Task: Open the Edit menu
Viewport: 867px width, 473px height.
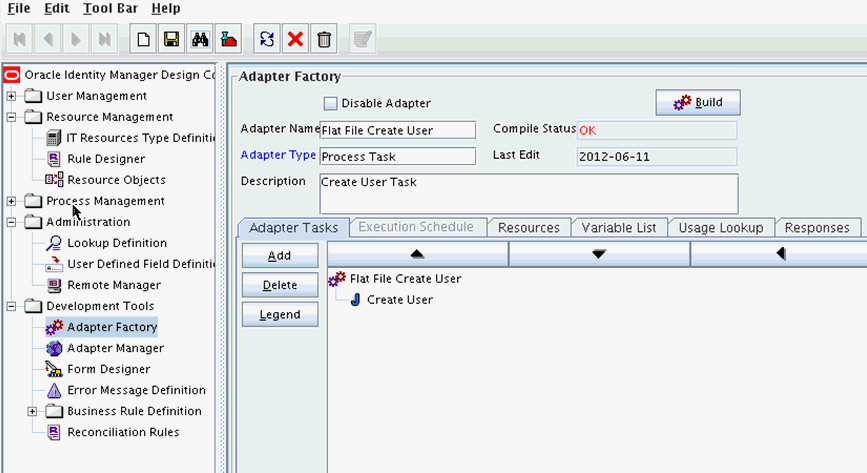Action: pos(56,9)
